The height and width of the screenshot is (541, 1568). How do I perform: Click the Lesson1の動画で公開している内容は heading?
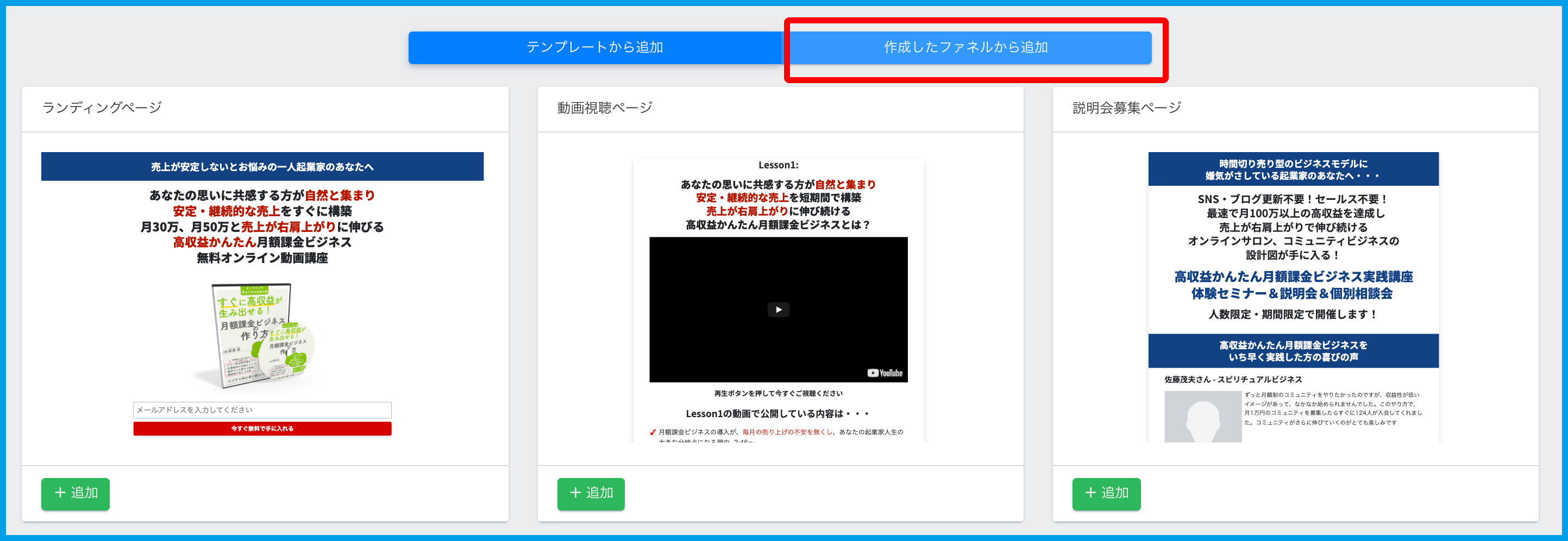tap(777, 414)
